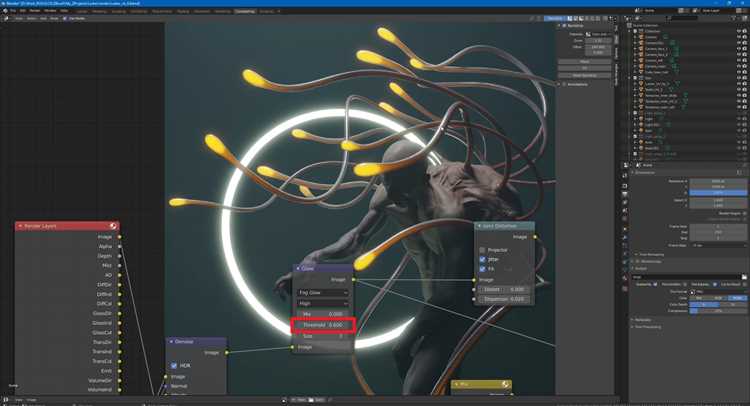This screenshot has height=406, width=750.
Task: Open the Render menu
Action: pyautogui.click(x=35, y=10)
